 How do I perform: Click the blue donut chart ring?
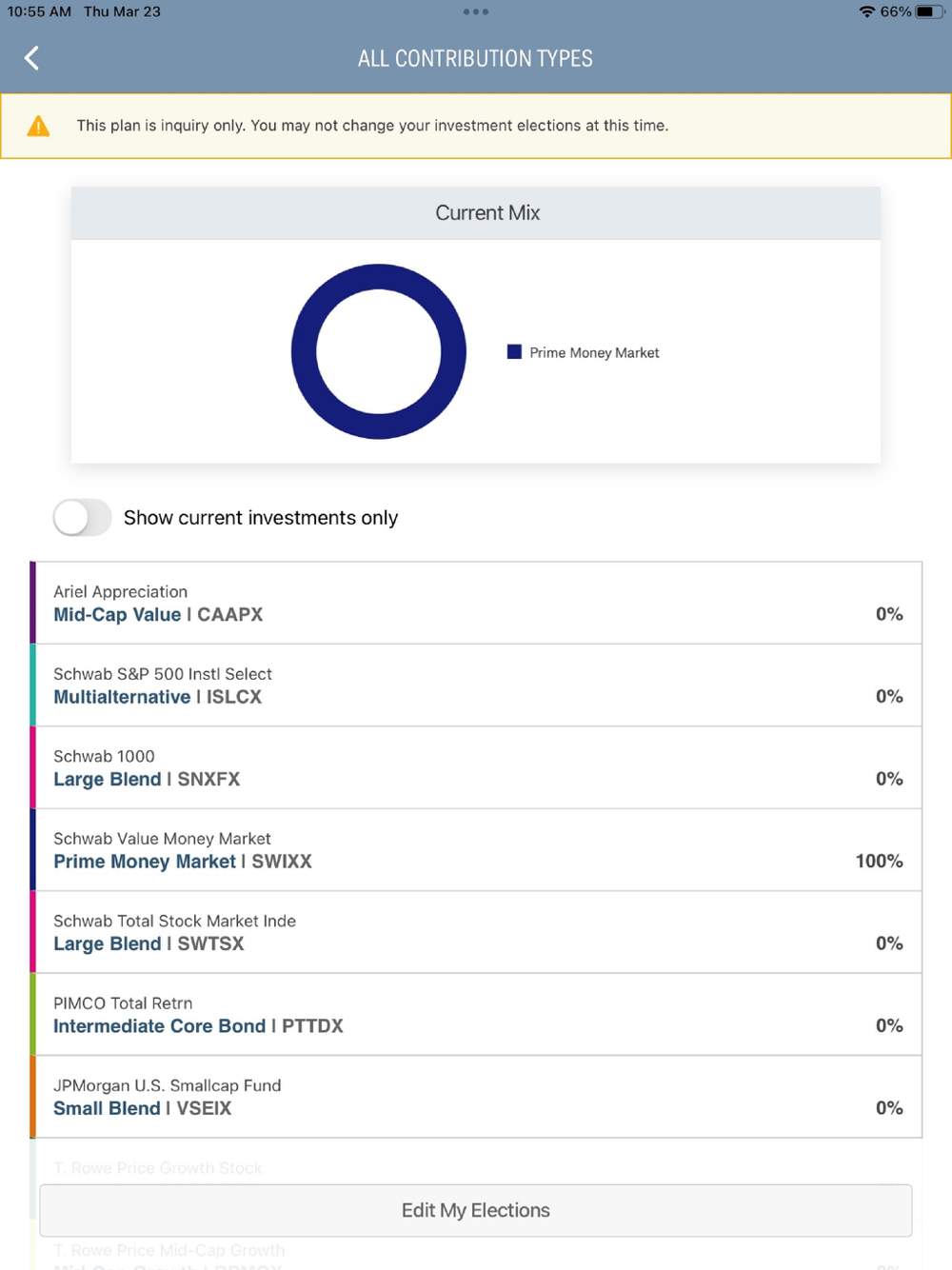379,277
